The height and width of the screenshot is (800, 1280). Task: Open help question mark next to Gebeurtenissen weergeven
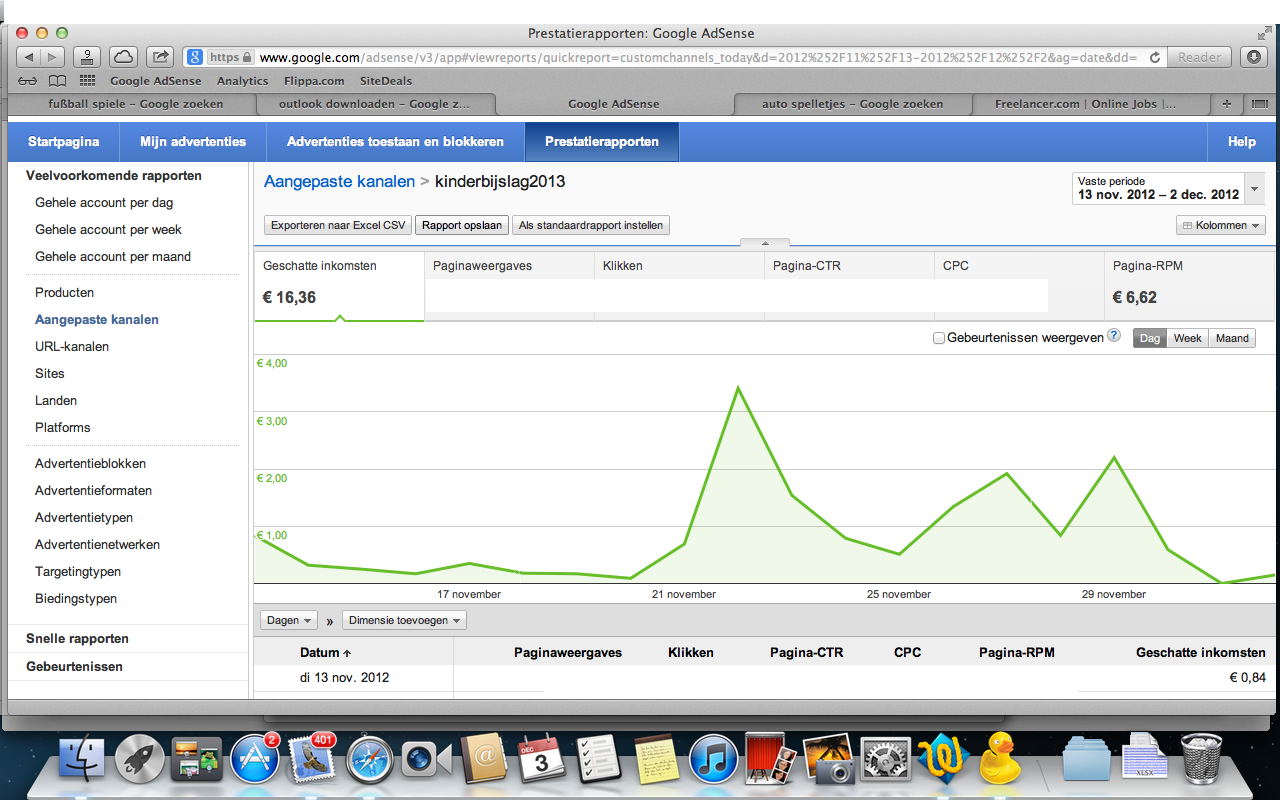click(x=1114, y=337)
